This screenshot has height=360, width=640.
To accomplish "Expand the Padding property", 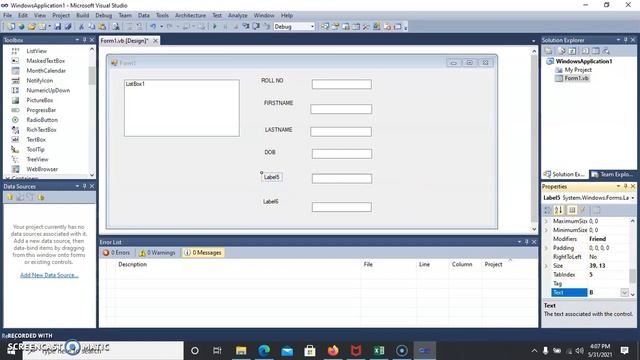I will 547,248.
